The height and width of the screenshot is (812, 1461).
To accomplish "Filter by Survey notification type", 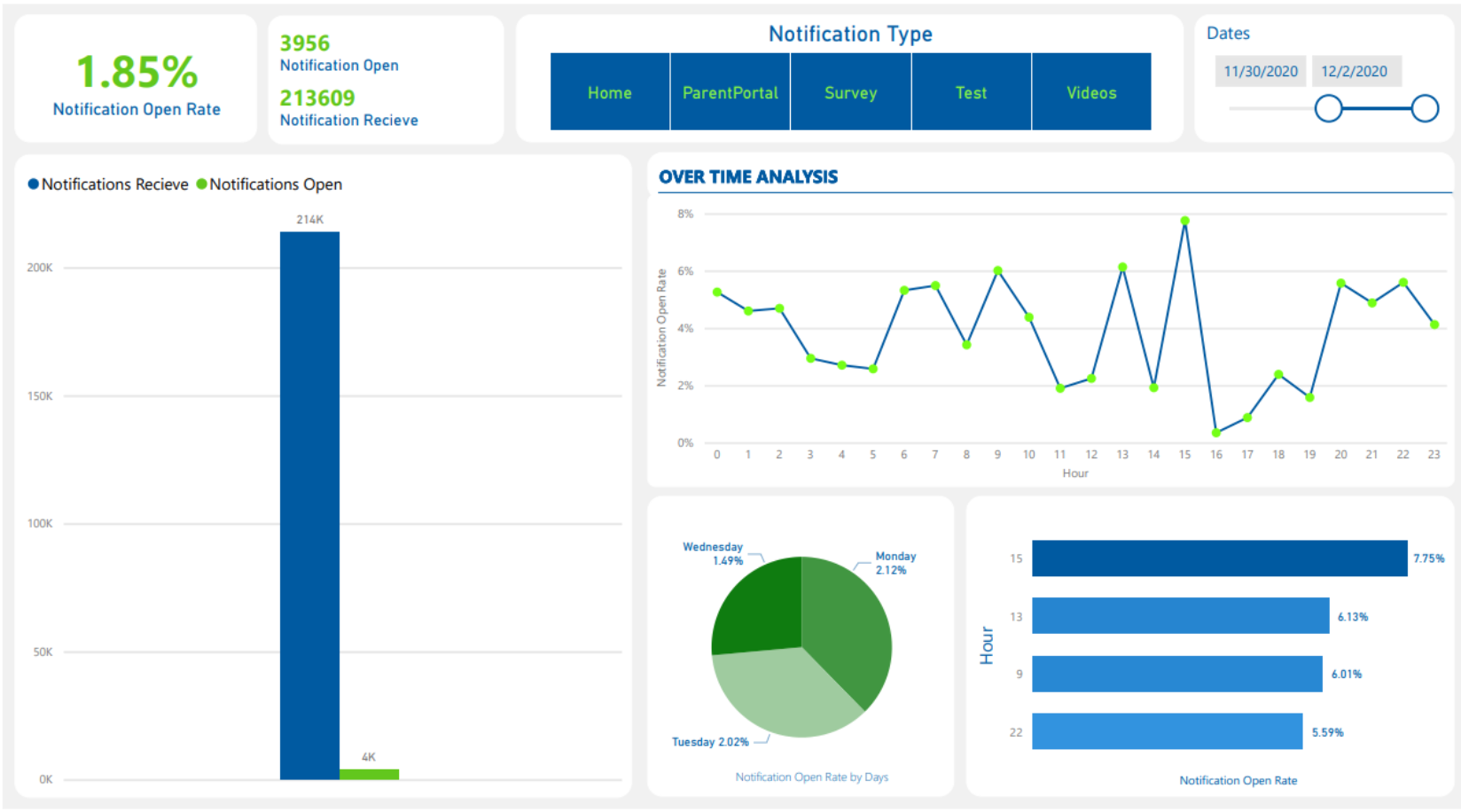I will tap(851, 92).
